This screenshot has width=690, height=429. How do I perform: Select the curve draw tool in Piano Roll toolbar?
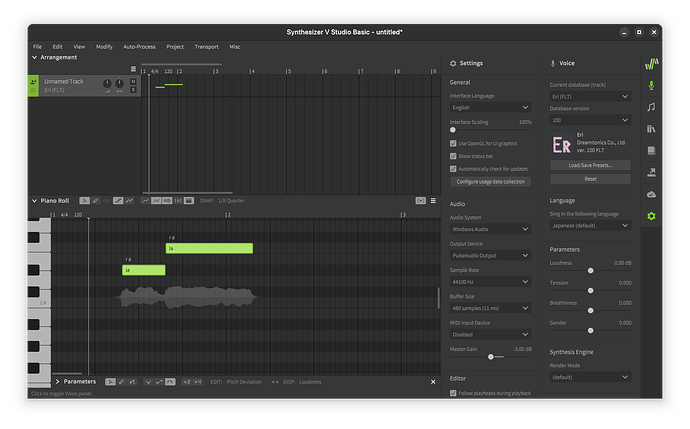pyautogui.click(x=129, y=201)
